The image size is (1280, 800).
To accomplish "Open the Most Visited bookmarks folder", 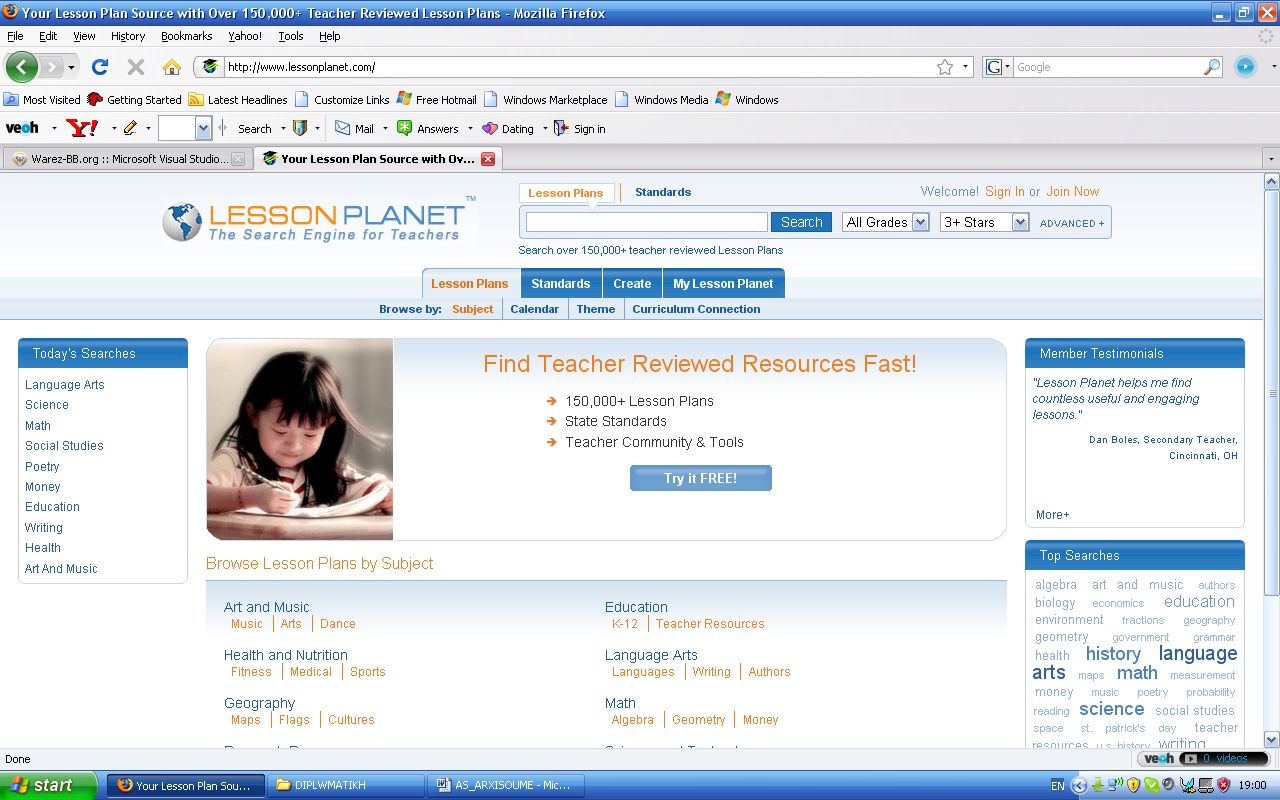I will [42, 99].
